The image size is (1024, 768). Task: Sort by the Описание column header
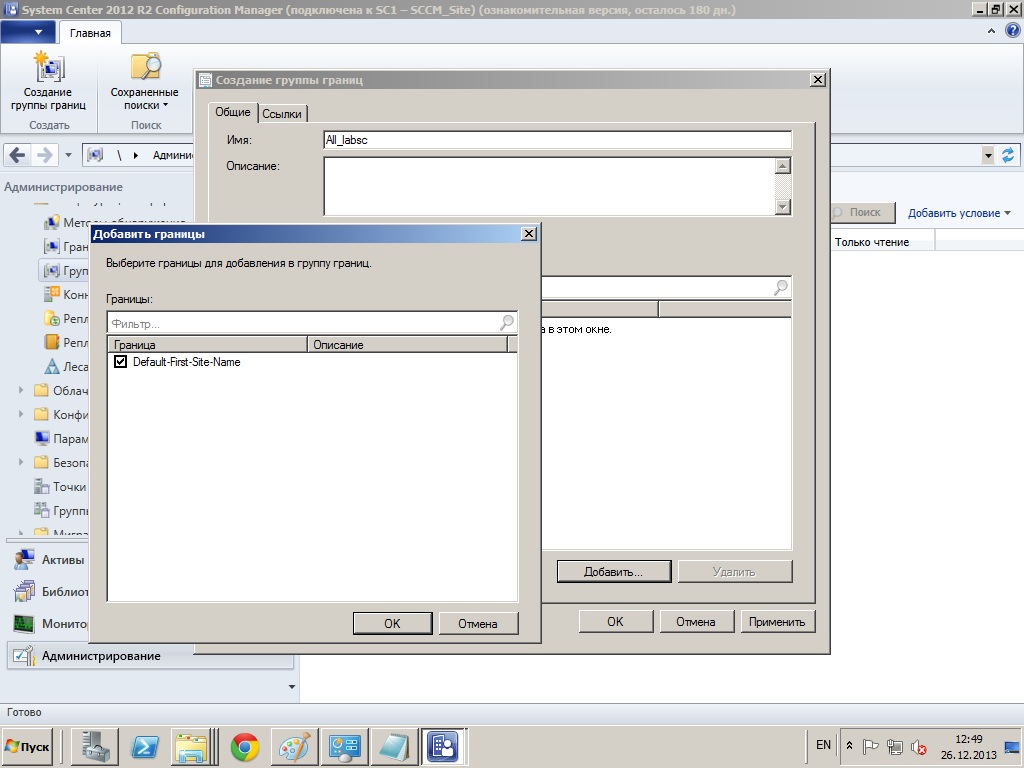click(407, 344)
